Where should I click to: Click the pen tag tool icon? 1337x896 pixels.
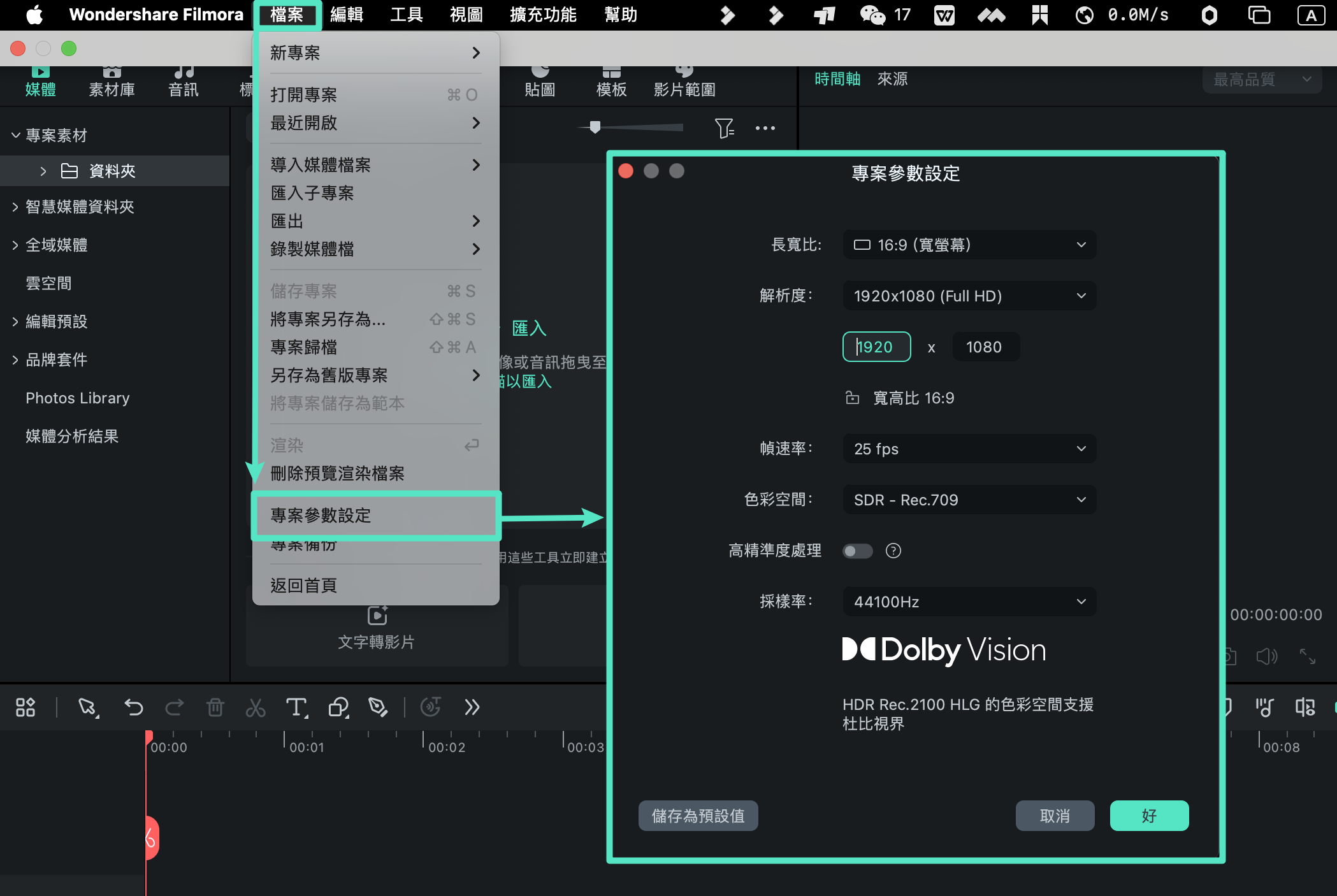coord(379,707)
